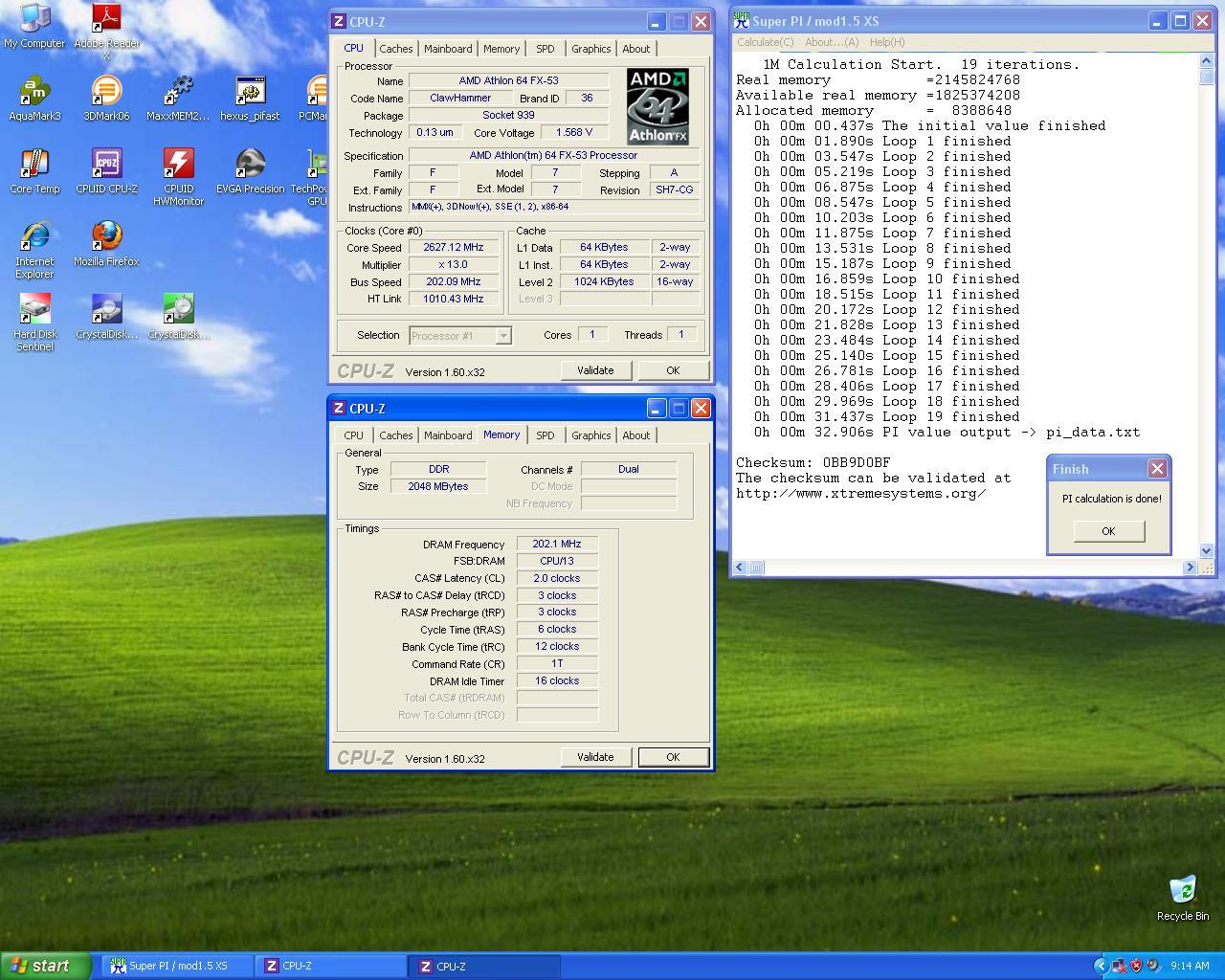
Task: Click OK in bottom CPU-Z Memory window
Action: tap(673, 757)
